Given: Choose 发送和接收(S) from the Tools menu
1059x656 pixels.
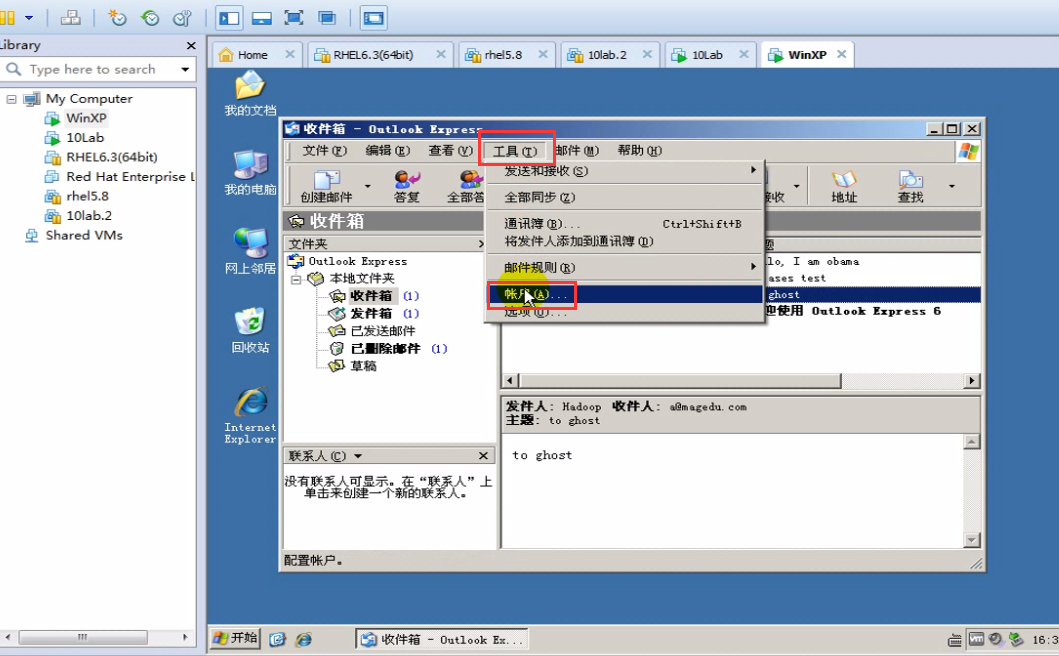Looking at the screenshot, I should [x=625, y=171].
